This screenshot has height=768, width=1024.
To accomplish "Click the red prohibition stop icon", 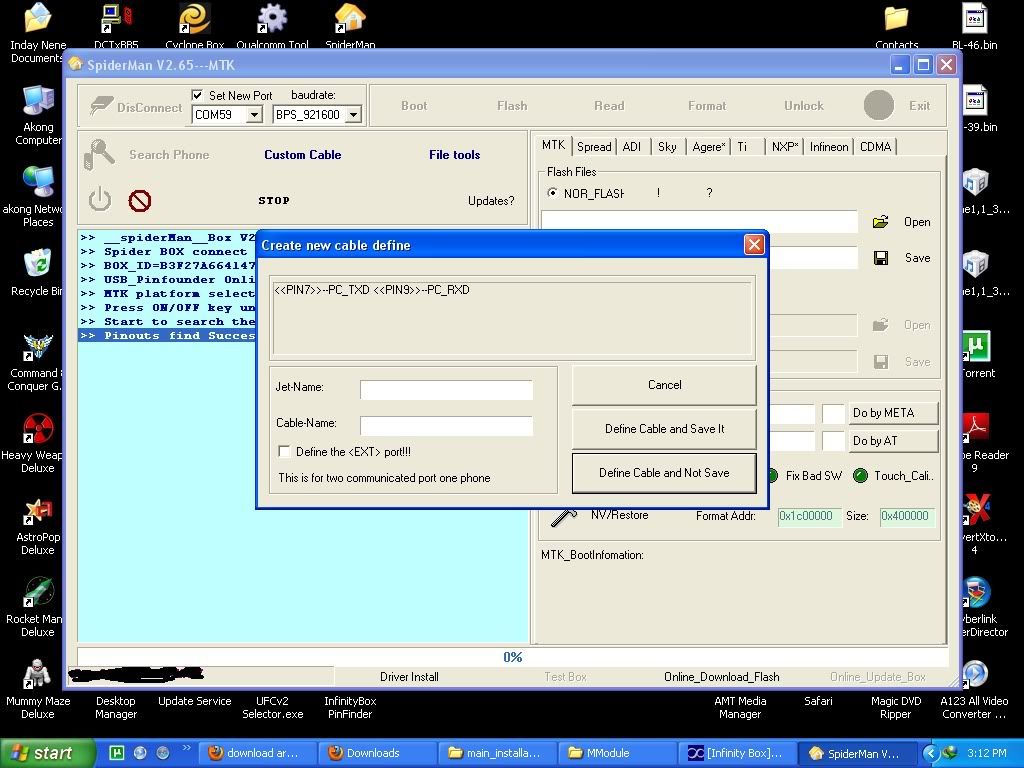I will tap(140, 200).
